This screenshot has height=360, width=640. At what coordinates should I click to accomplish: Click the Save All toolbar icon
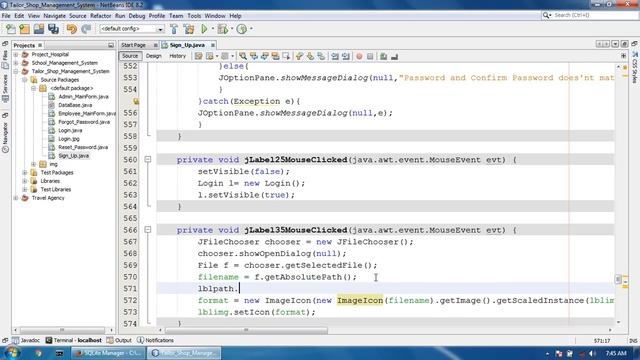(x=53, y=29)
